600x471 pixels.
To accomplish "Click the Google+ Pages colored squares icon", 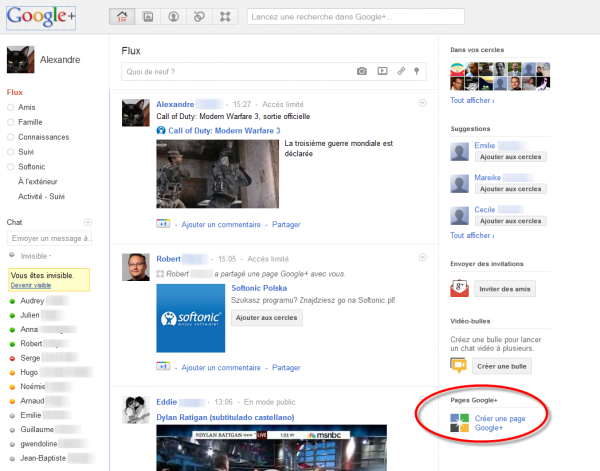I will click(x=460, y=423).
